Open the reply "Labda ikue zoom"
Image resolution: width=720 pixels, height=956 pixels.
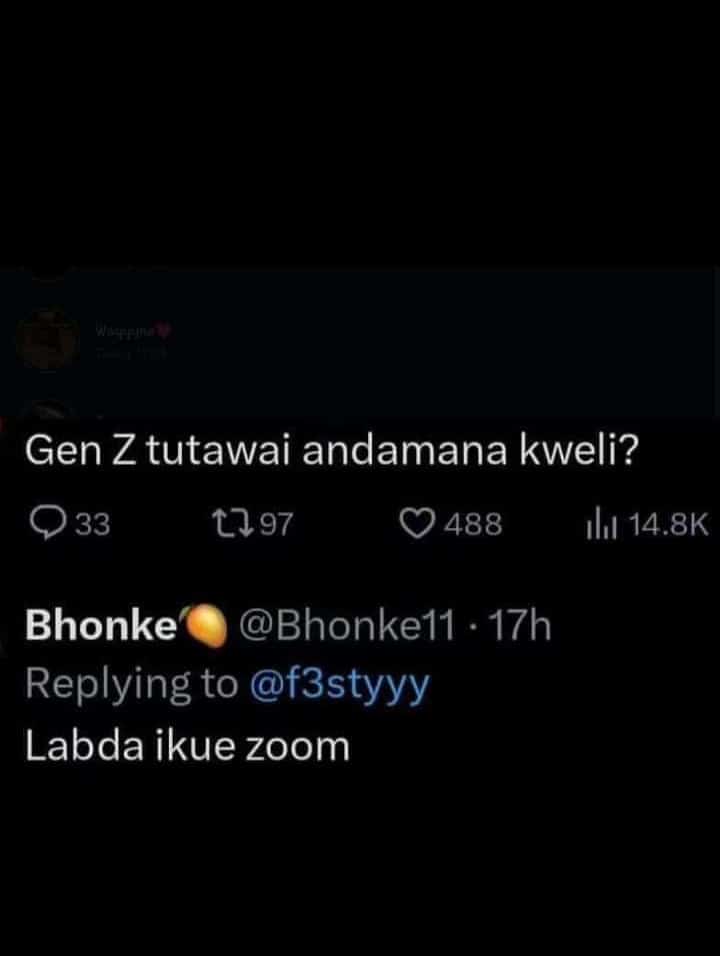(187, 745)
